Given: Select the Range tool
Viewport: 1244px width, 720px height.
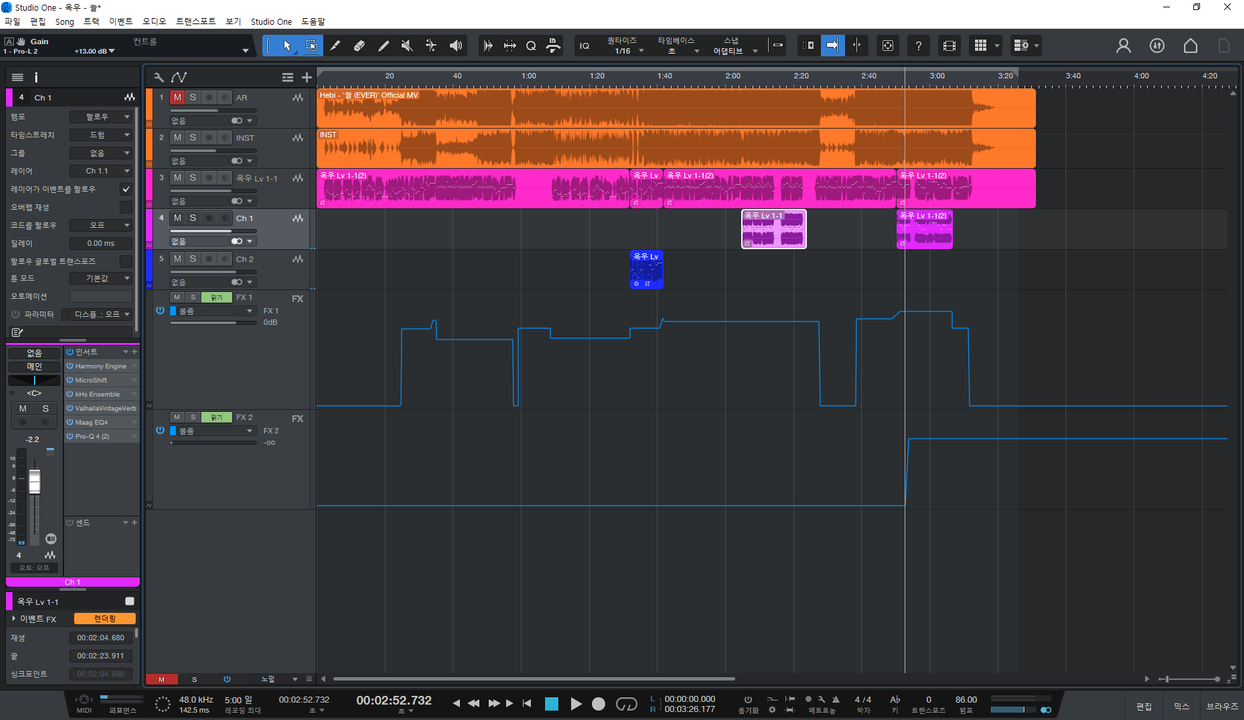Looking at the screenshot, I should point(312,46).
